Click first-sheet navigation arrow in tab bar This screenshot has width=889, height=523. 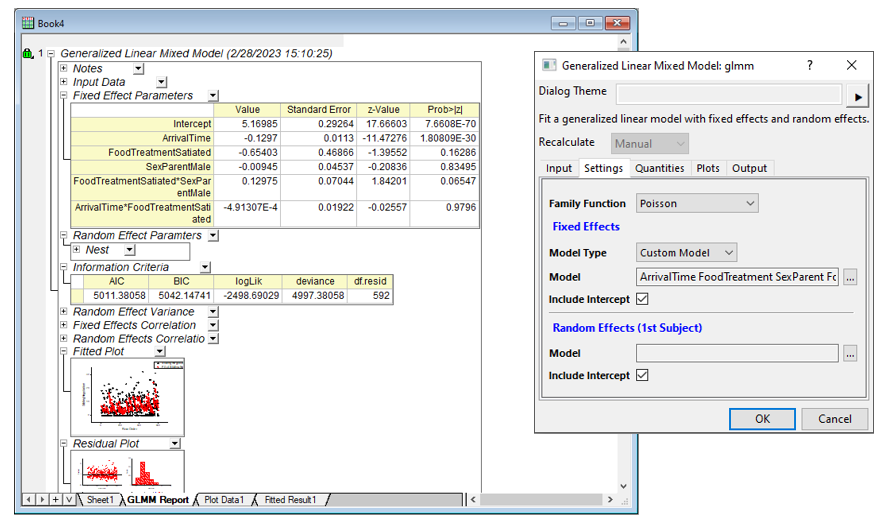click(x=29, y=499)
